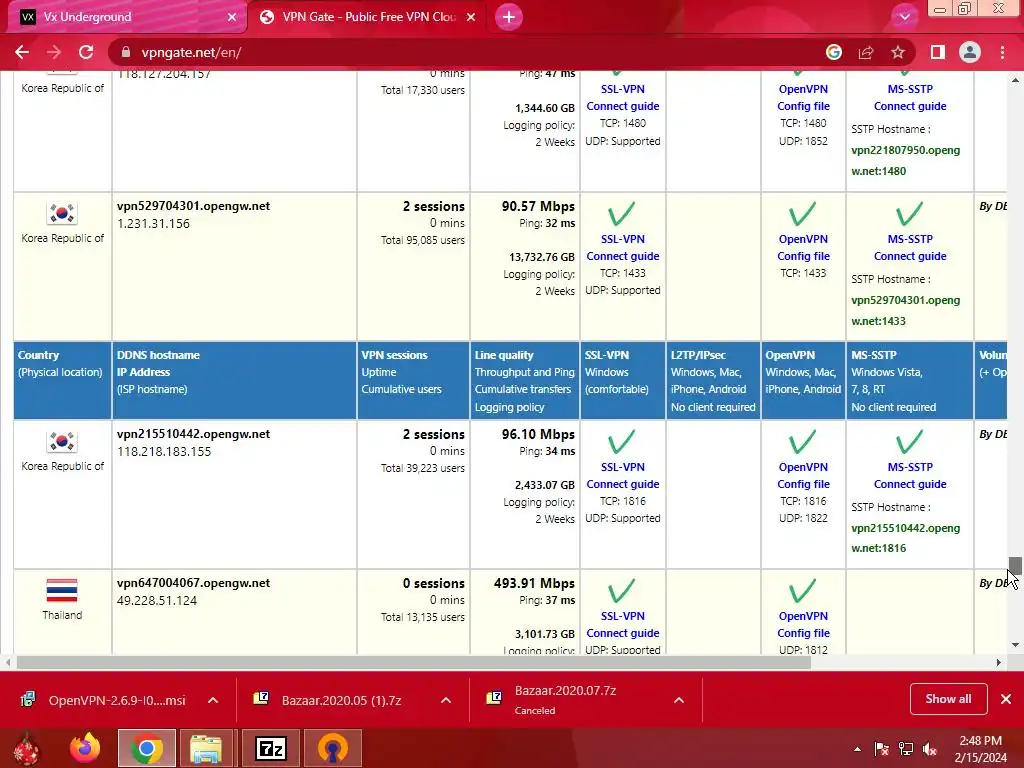Open a new tab with plus button

click(509, 17)
